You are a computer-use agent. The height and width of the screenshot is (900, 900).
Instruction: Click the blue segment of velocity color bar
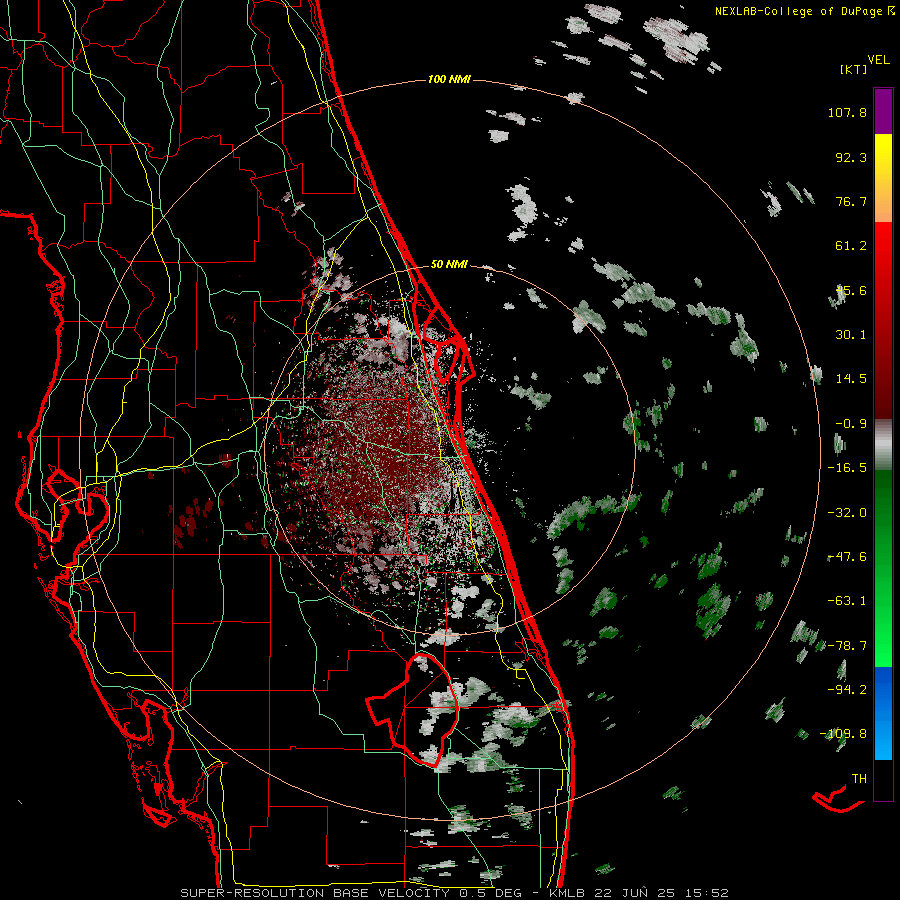click(883, 713)
